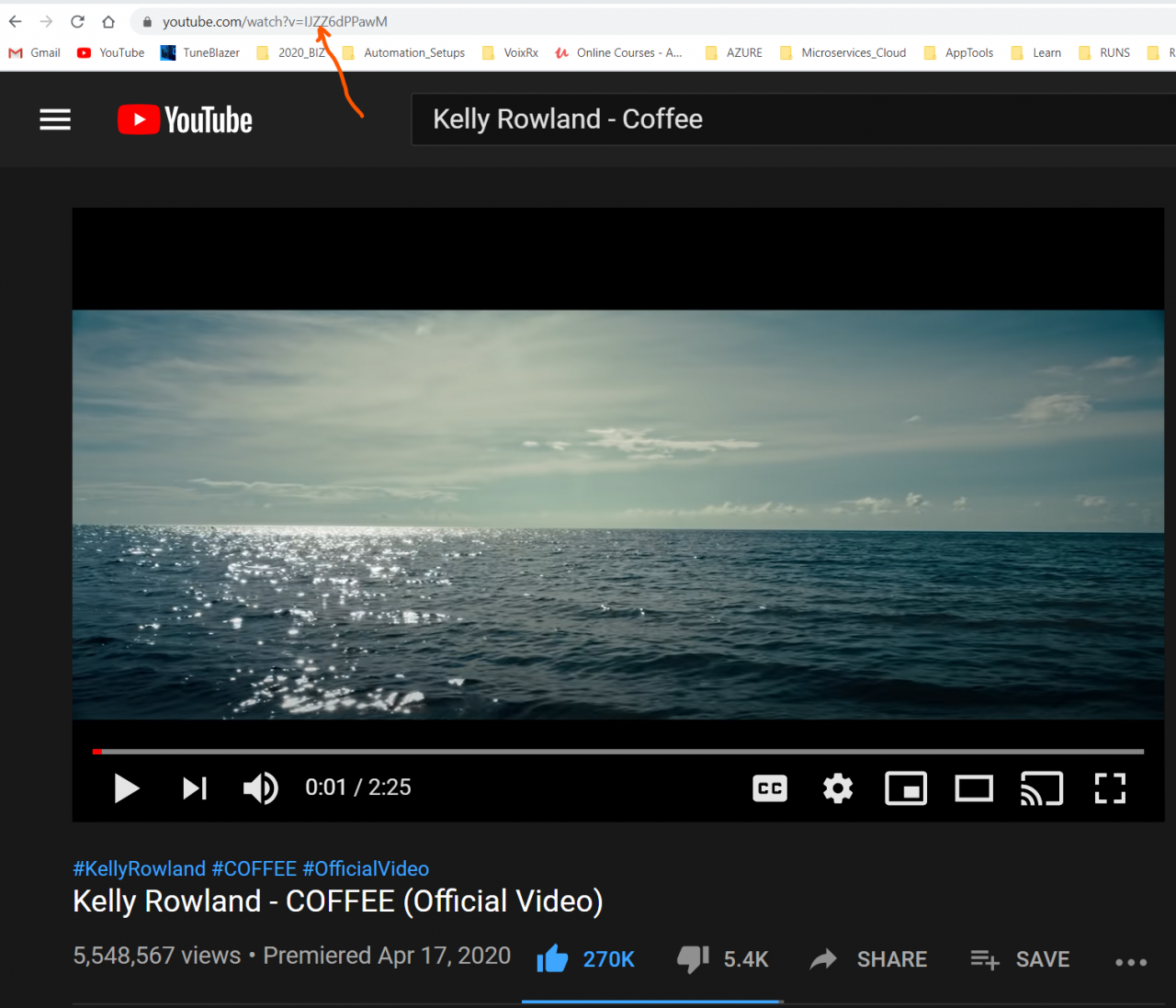Open the AZURE bookmarks folder
Image resolution: width=1176 pixels, height=1008 pixels.
click(x=734, y=52)
